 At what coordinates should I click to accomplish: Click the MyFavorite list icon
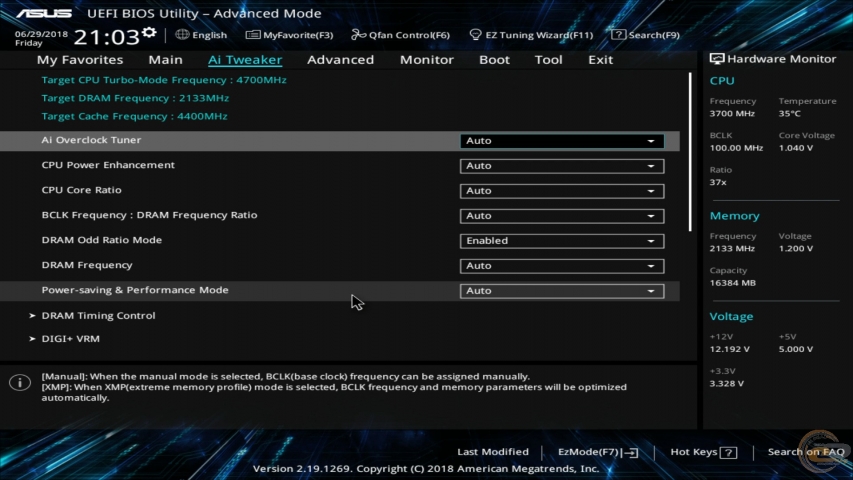pos(252,35)
